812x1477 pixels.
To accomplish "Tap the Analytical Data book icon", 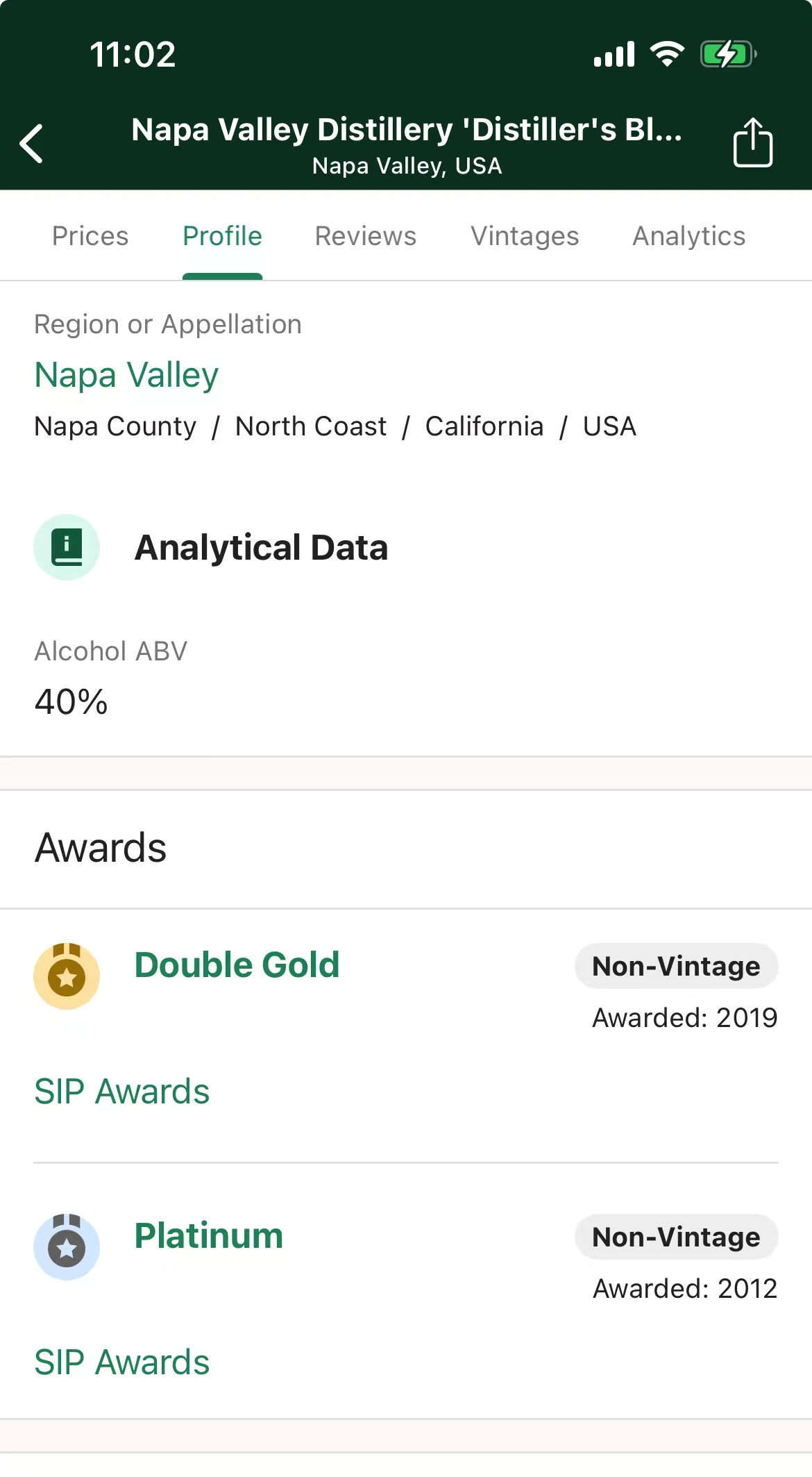I will 67,547.
